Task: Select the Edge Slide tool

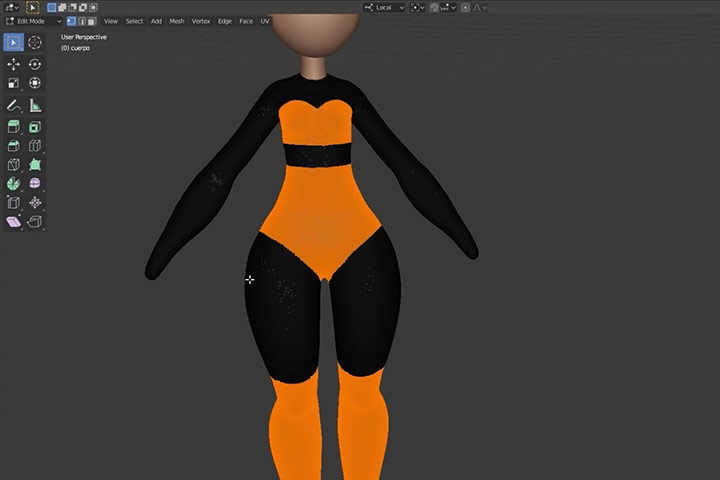Action: pyautogui.click(x=13, y=203)
